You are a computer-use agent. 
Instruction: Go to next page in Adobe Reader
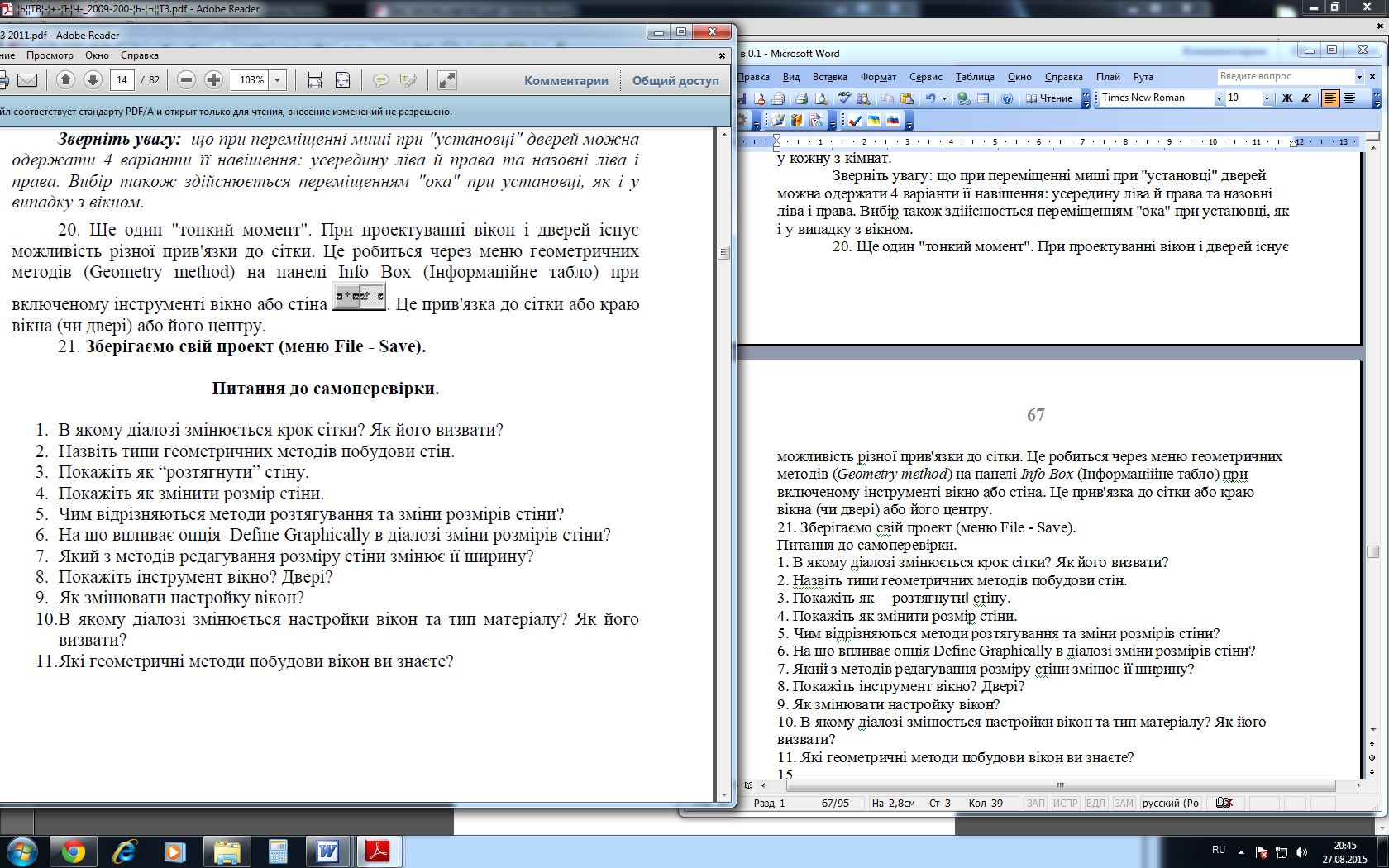click(x=93, y=80)
